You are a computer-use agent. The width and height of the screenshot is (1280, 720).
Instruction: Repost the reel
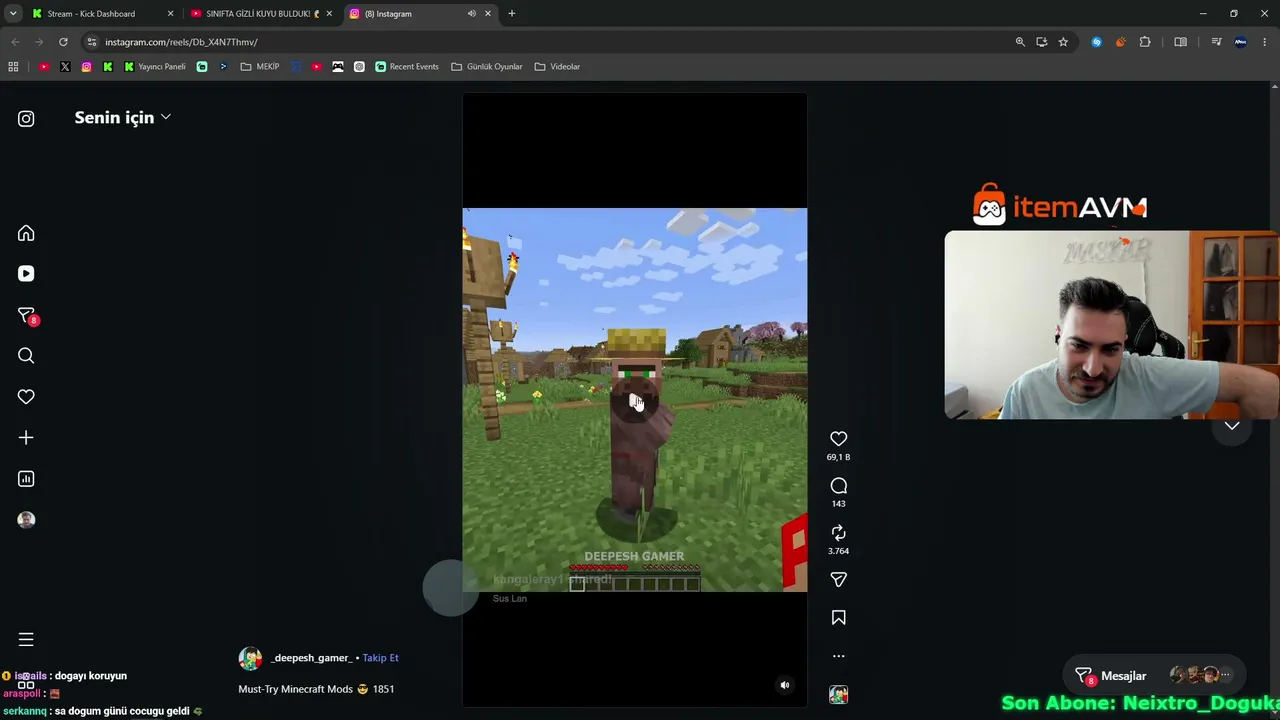(x=838, y=533)
